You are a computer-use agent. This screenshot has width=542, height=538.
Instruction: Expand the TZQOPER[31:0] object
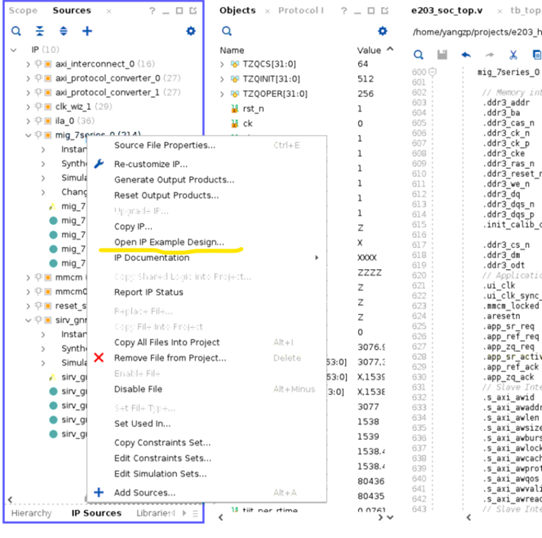click(x=222, y=94)
